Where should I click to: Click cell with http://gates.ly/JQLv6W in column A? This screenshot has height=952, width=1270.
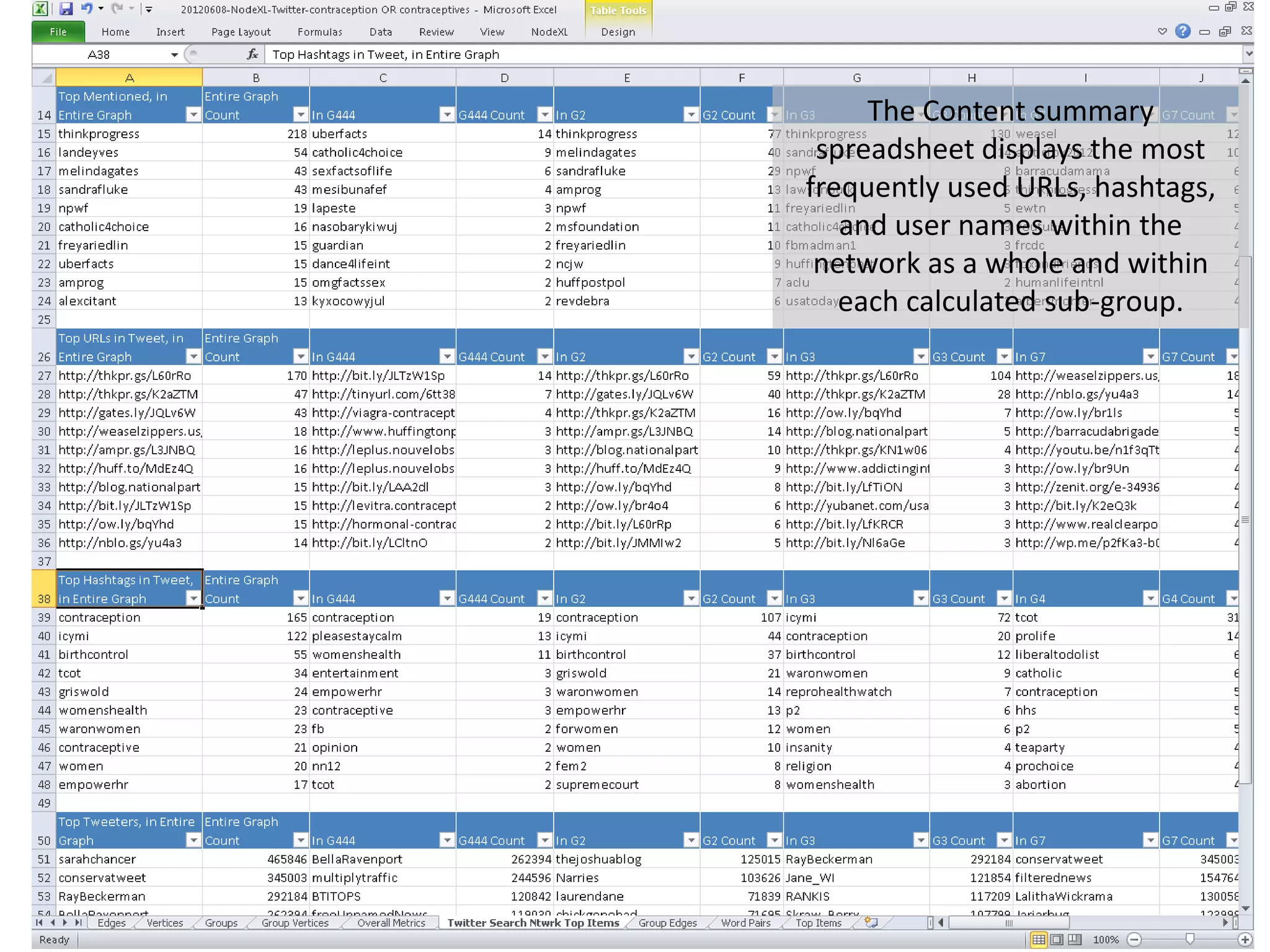pos(129,413)
